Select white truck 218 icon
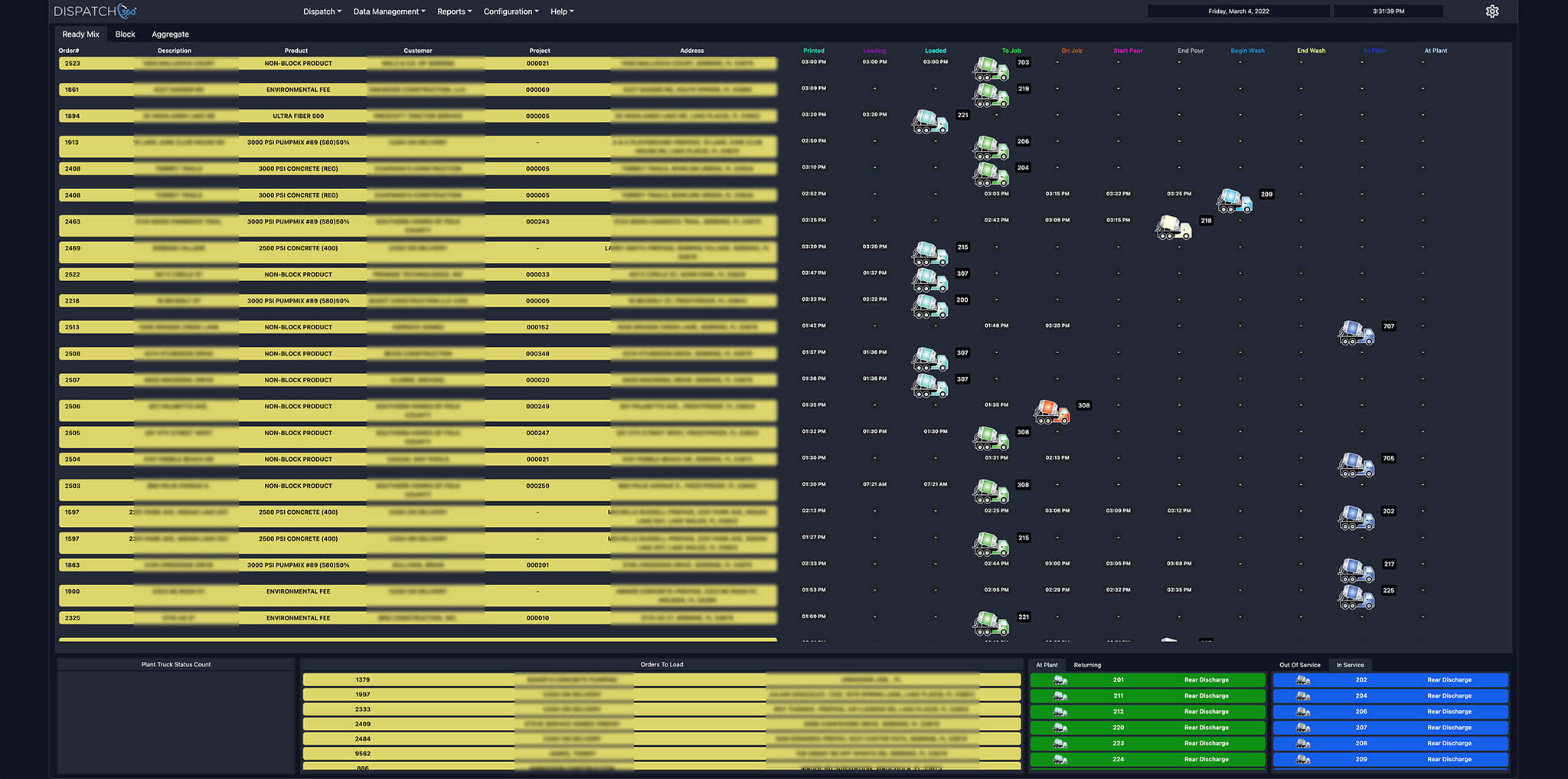The width and height of the screenshot is (1568, 779). (x=1174, y=227)
